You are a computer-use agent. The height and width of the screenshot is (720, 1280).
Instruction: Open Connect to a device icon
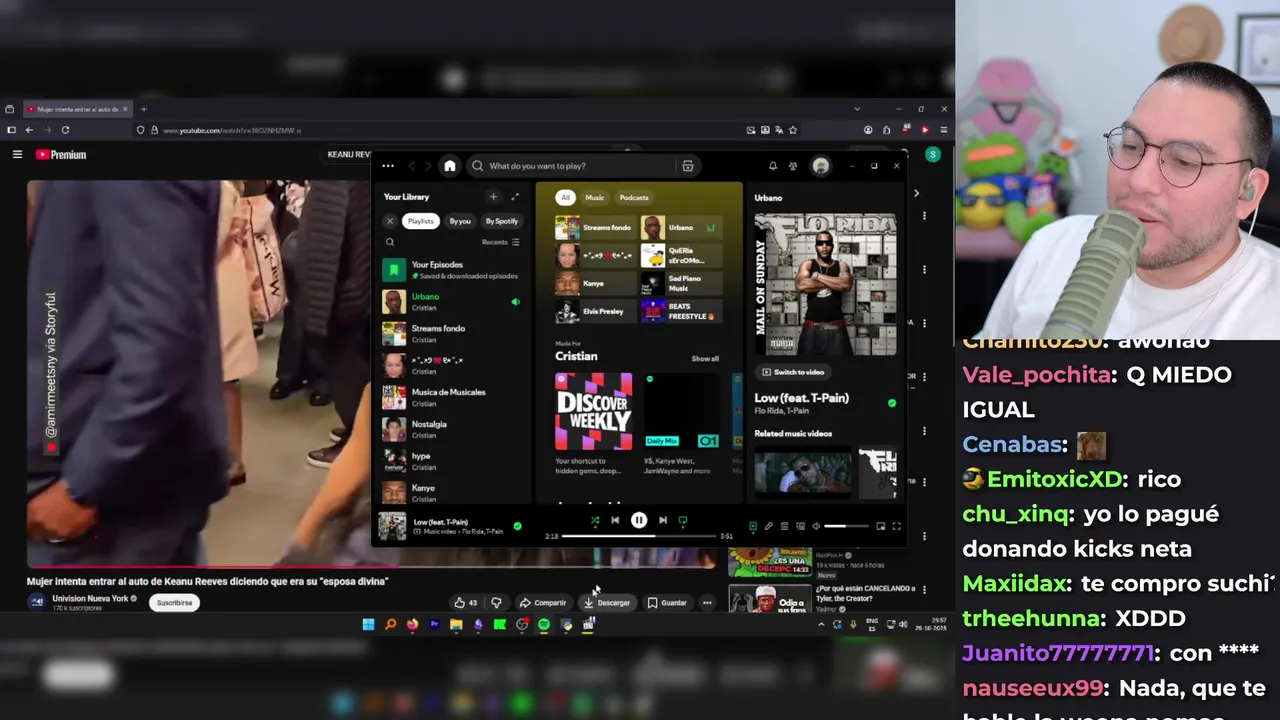point(800,526)
